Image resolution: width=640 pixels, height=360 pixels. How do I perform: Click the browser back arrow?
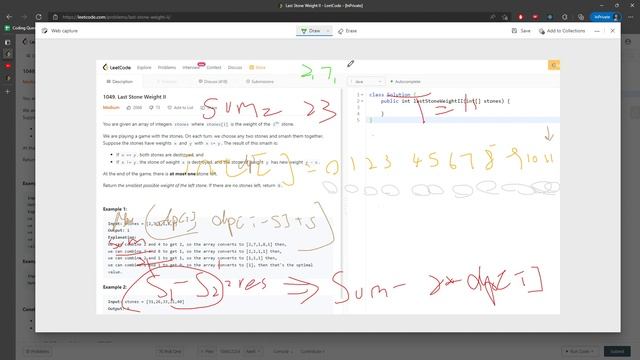pos(9,17)
